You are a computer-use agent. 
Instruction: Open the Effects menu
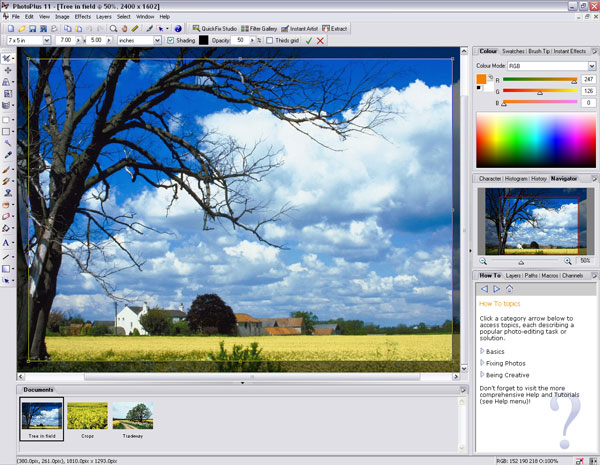click(x=82, y=17)
